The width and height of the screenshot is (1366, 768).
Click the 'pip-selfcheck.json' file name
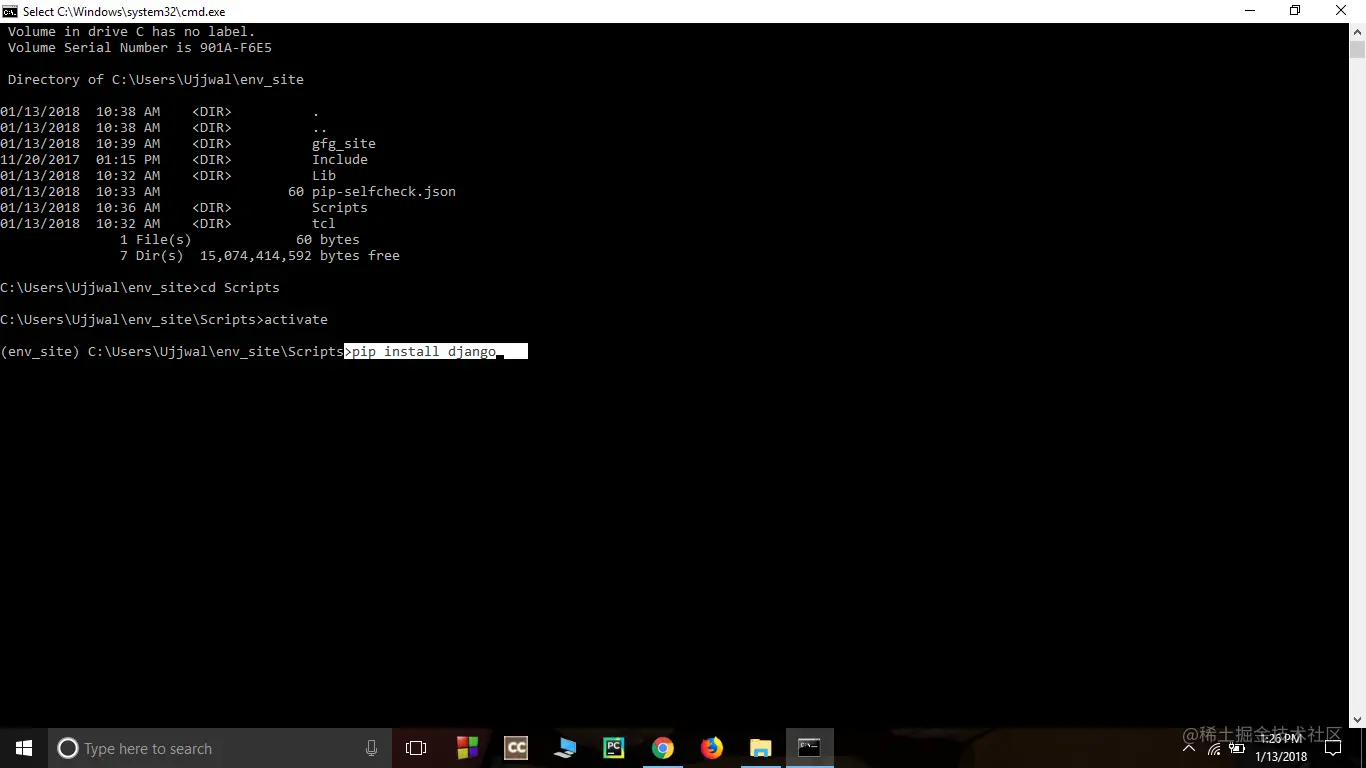[x=384, y=191]
